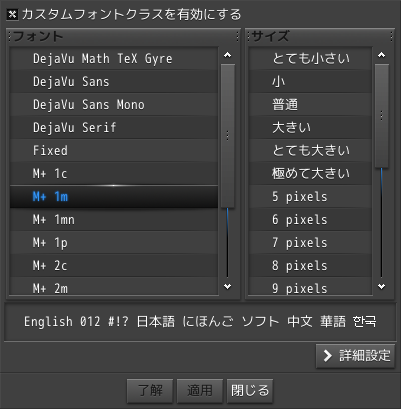Screen dimensions: 401x409
Task: Click the 適用 apply button
Action: coord(200,390)
